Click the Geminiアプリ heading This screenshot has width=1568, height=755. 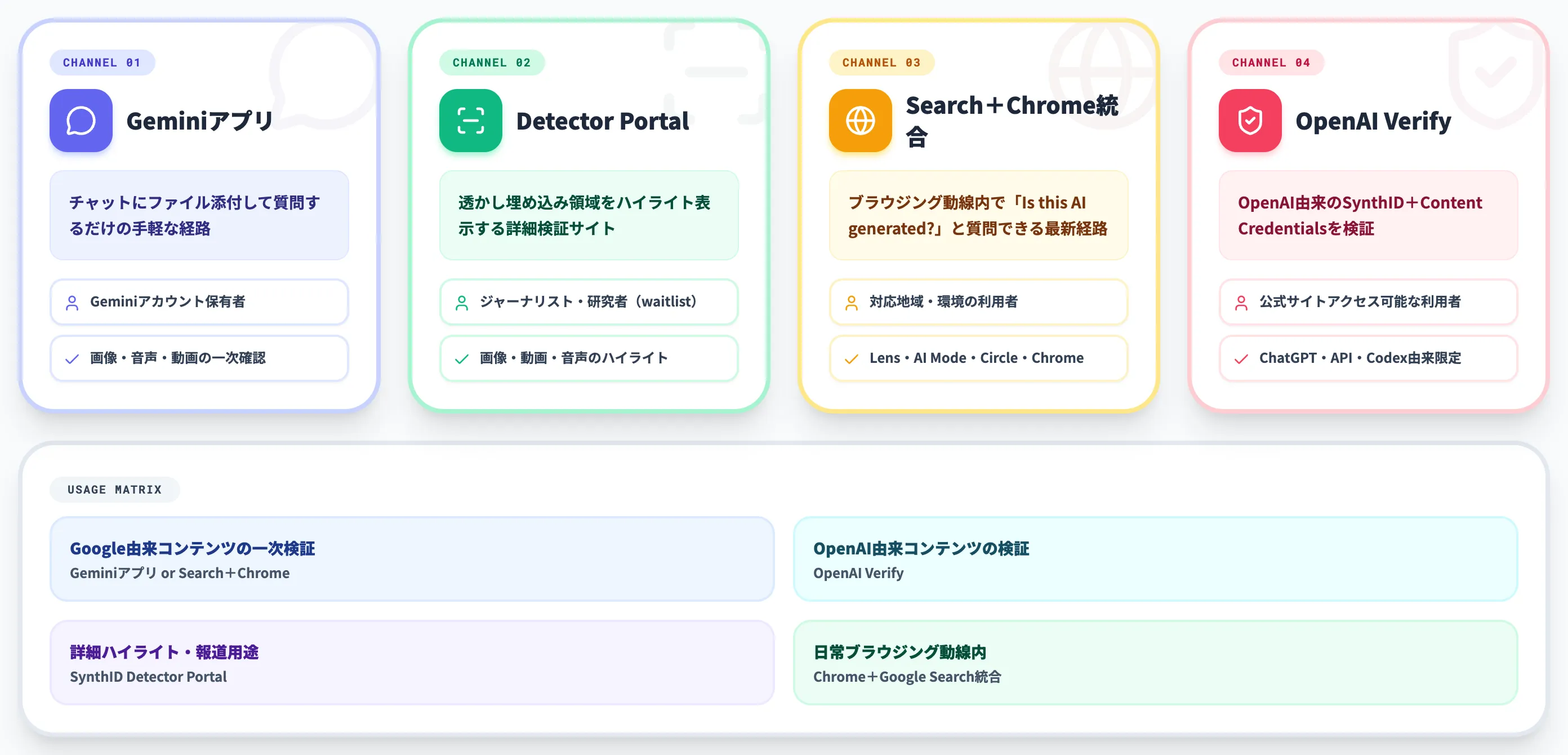[x=199, y=121]
